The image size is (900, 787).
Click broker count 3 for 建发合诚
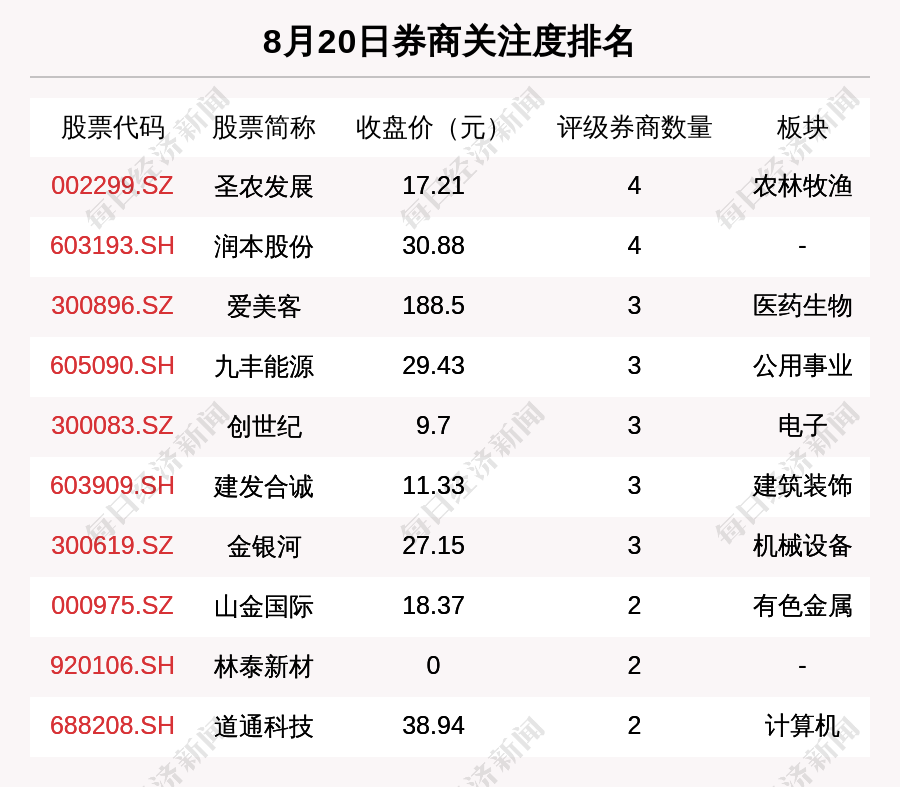(x=634, y=486)
